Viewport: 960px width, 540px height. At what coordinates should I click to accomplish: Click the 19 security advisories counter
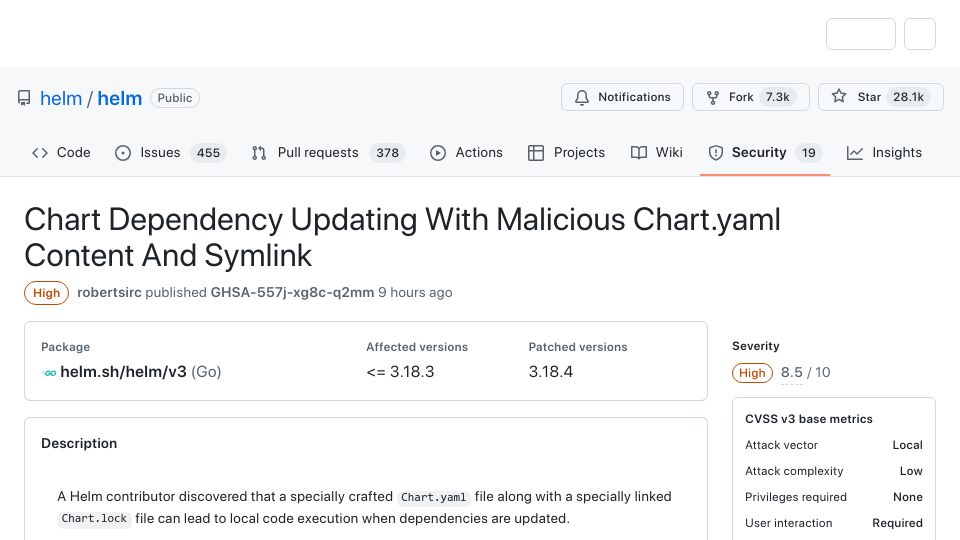[809, 153]
